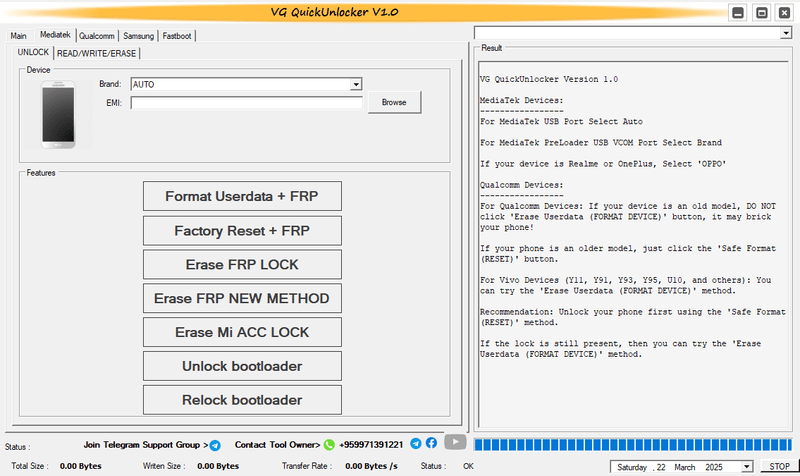Click Factory Reset + FRP button
Screen dimensions: 800x476
(x=242, y=231)
